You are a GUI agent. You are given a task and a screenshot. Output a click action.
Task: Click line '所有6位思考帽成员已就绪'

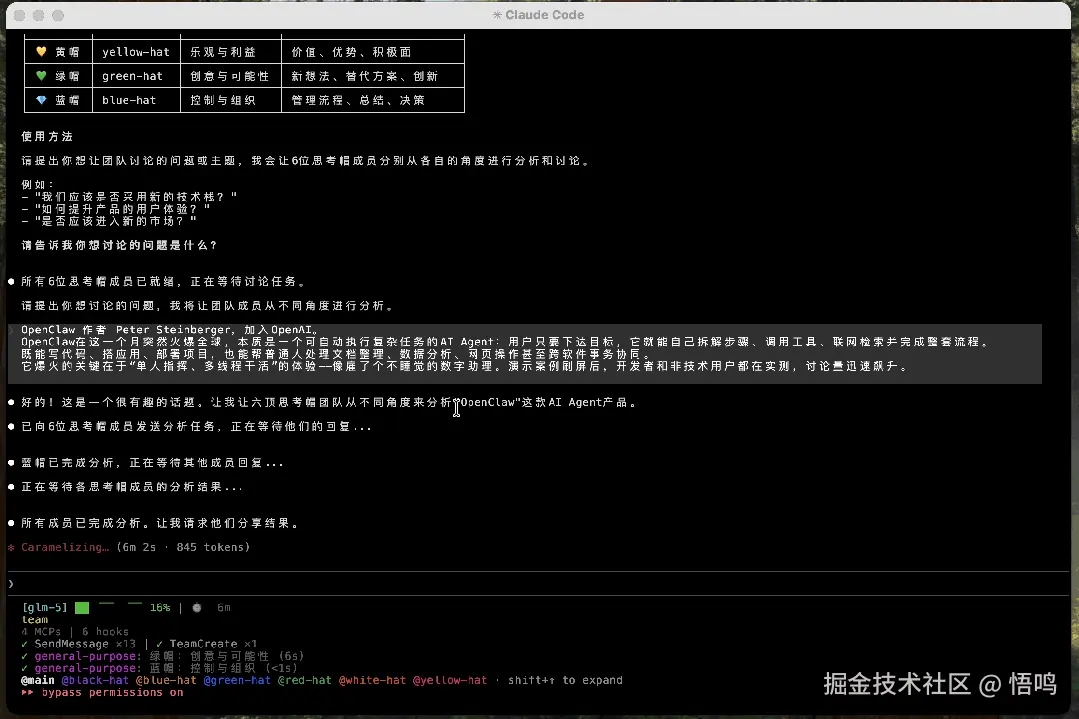coord(162,281)
